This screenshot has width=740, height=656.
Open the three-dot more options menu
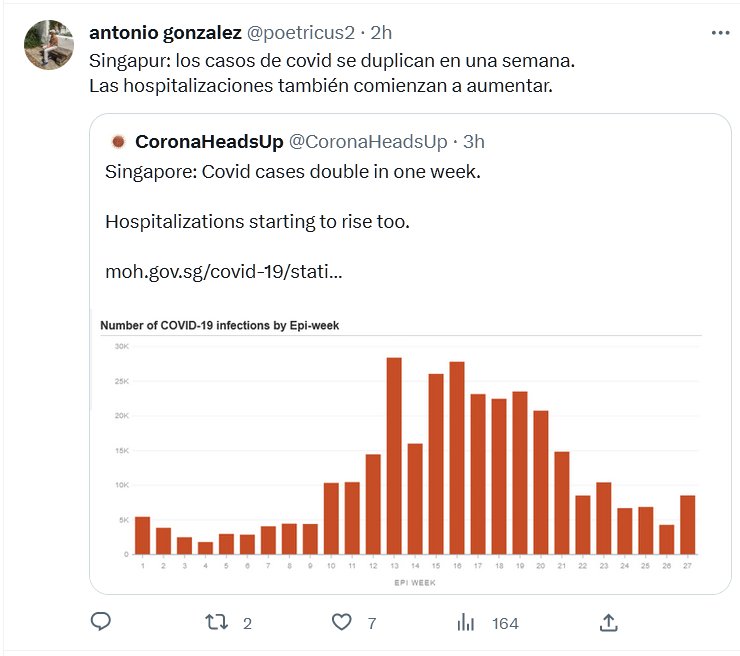coord(720,32)
